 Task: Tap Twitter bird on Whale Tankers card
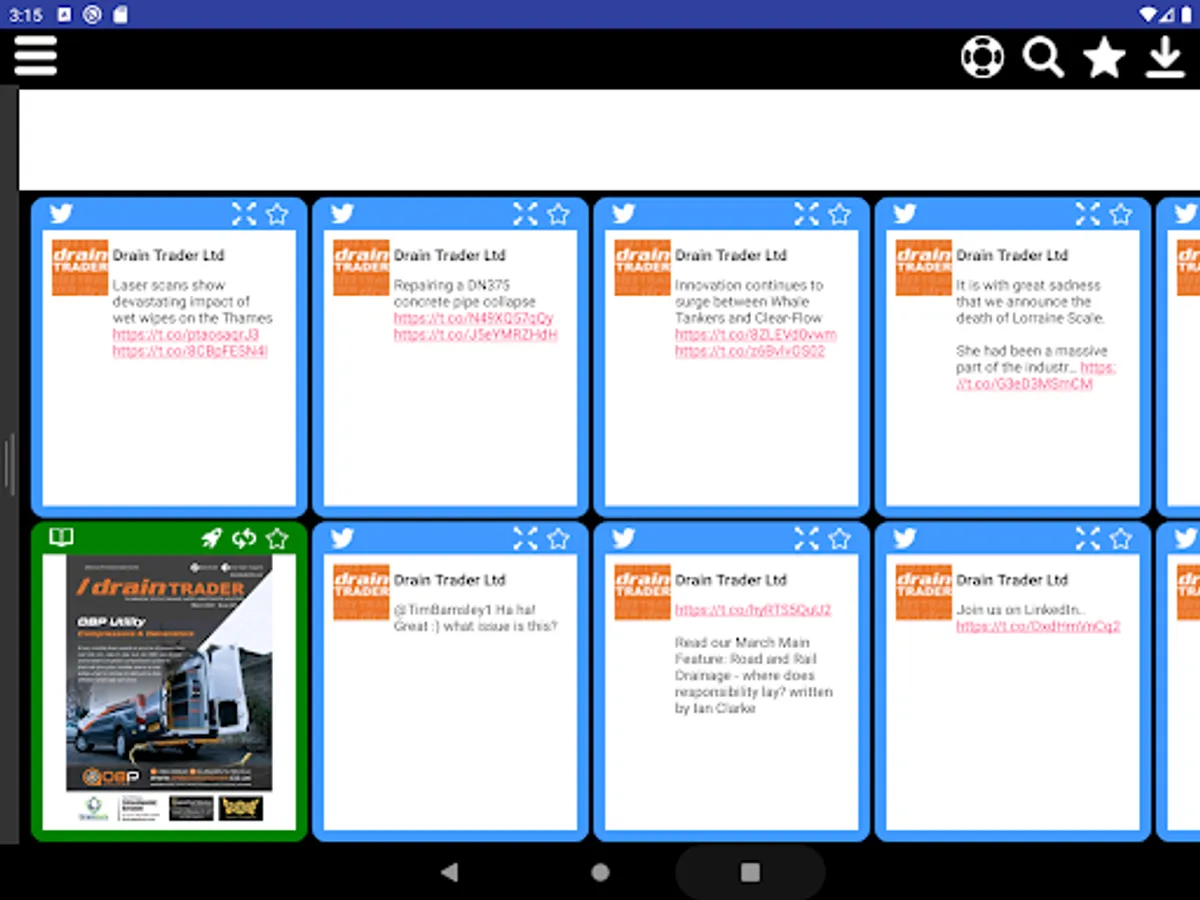[x=623, y=213]
